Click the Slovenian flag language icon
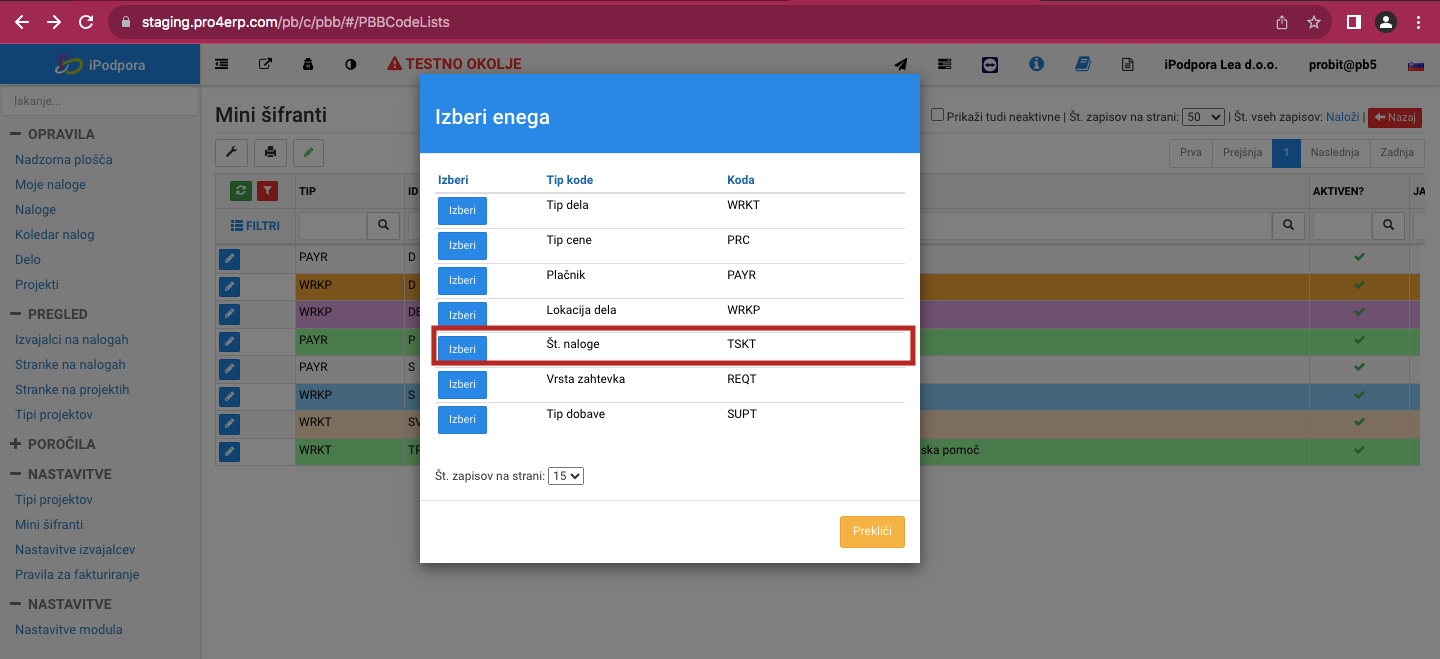1440x659 pixels. [1415, 64]
